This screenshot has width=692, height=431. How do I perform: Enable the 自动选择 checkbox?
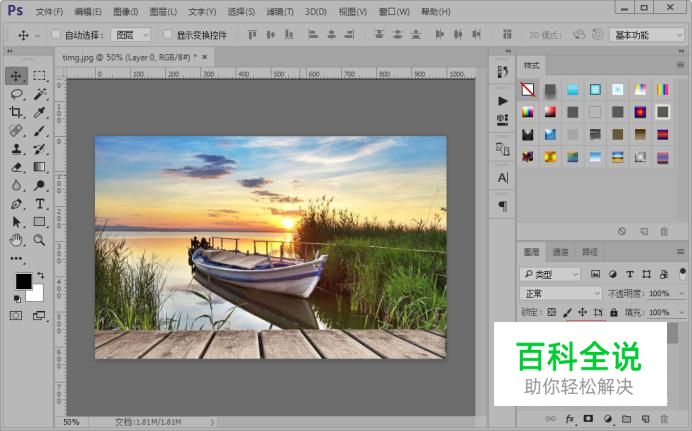click(56, 34)
